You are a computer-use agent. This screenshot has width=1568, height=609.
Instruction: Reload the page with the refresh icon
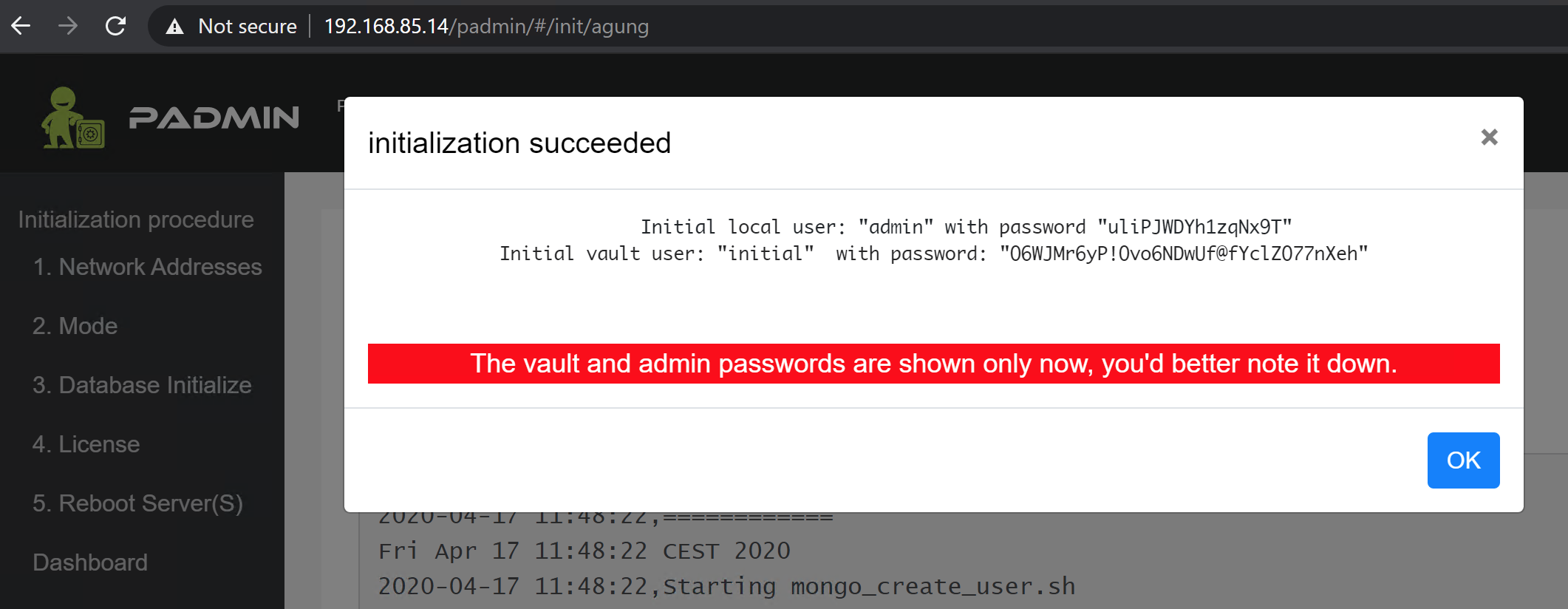(115, 27)
